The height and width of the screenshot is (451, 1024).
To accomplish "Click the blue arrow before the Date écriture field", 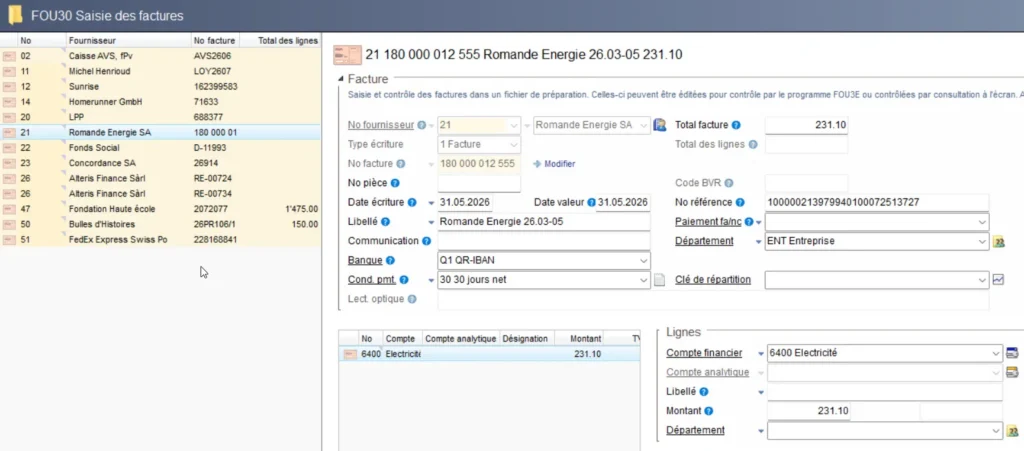I will (x=430, y=203).
